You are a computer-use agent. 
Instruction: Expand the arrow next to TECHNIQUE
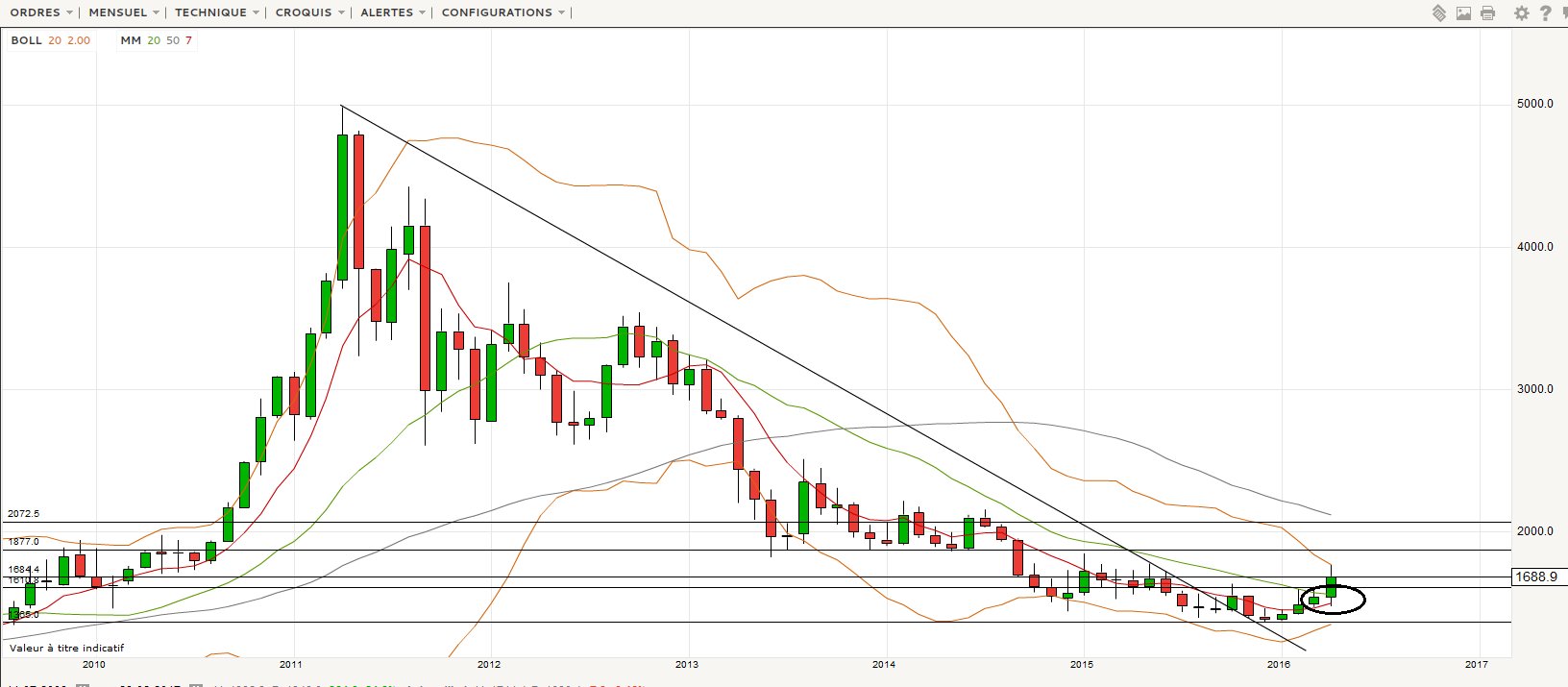[257, 13]
